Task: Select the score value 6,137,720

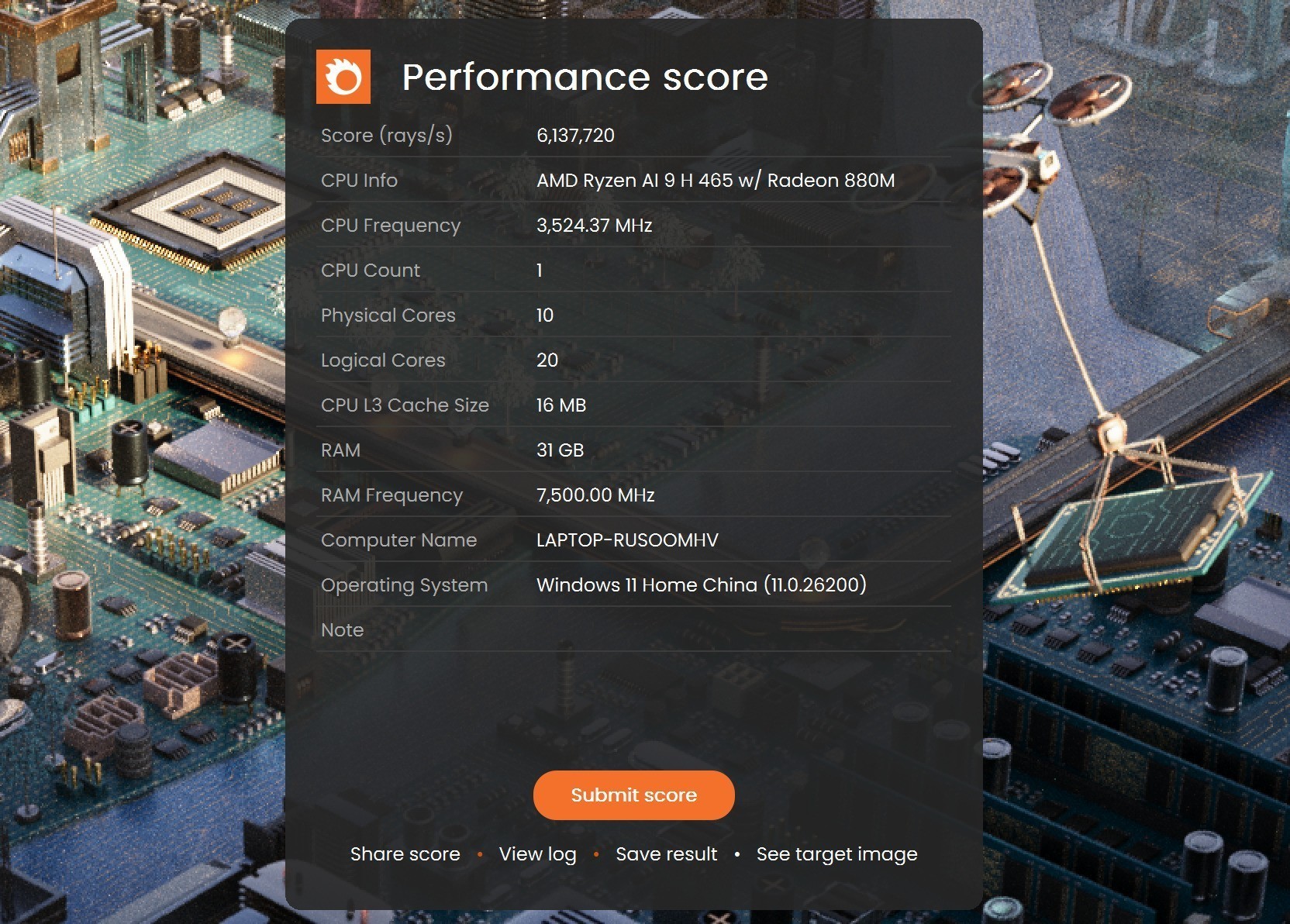Action: click(x=576, y=135)
